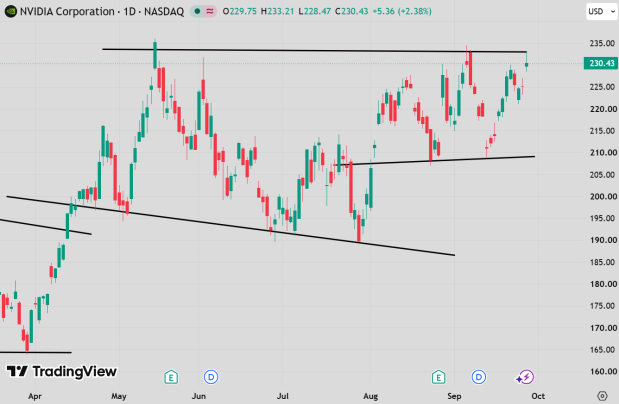Click the Oct label on time axis

[538, 396]
